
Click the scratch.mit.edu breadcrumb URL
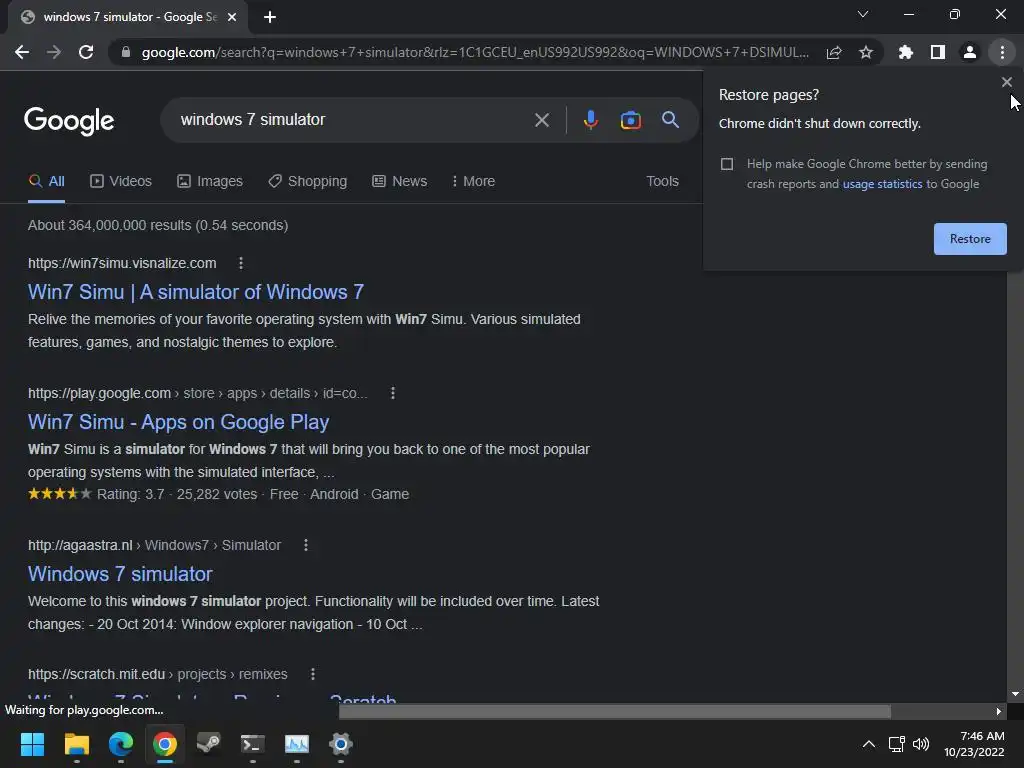tap(157, 674)
